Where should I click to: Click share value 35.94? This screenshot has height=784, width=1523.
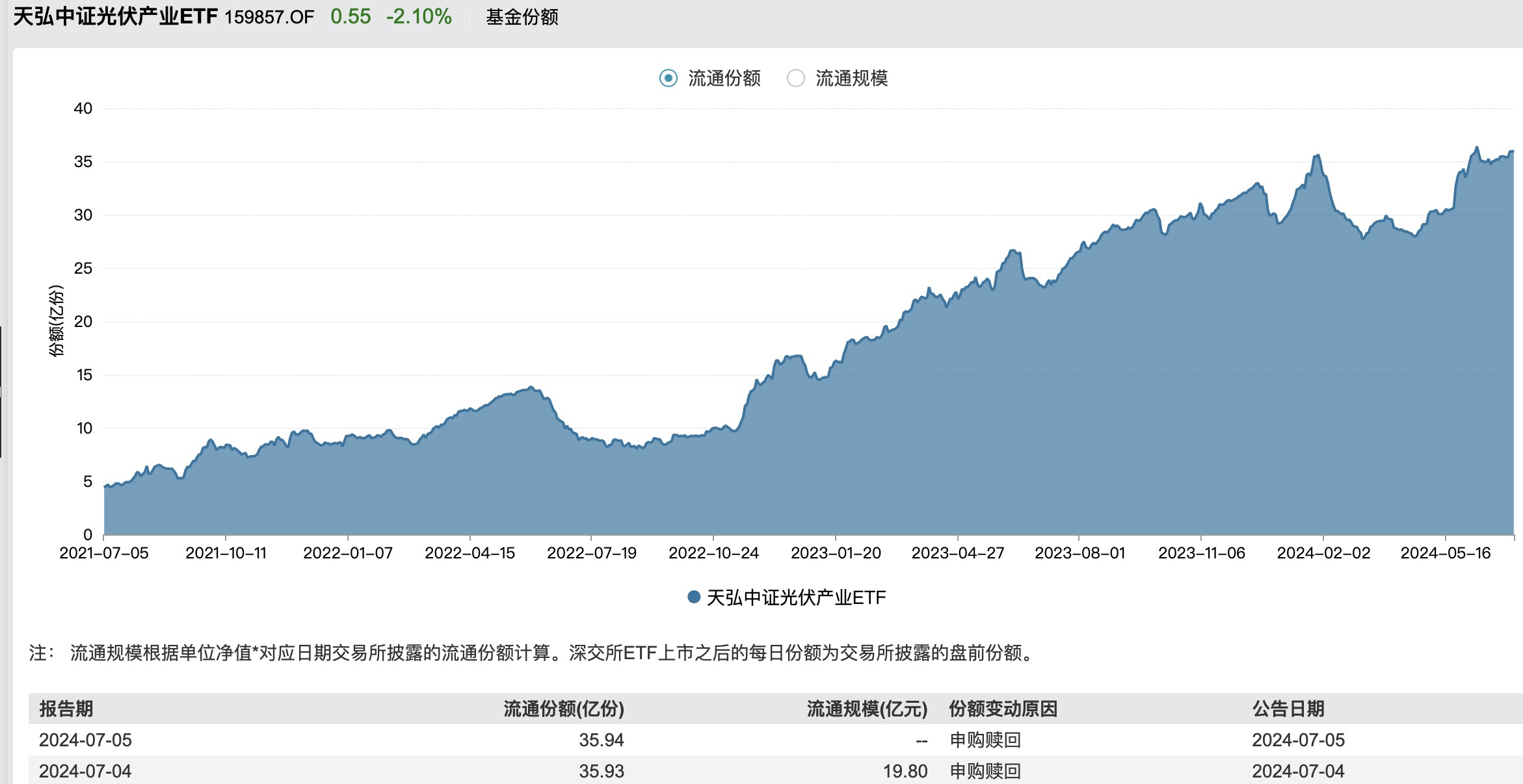click(602, 740)
